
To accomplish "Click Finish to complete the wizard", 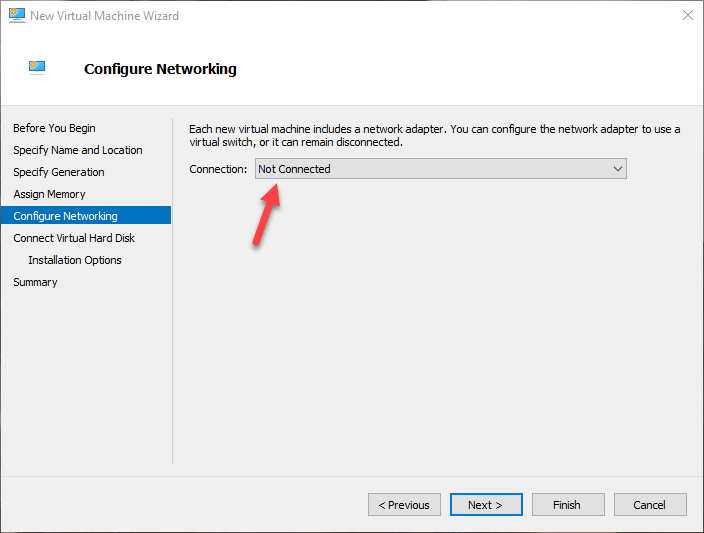I will pos(567,505).
